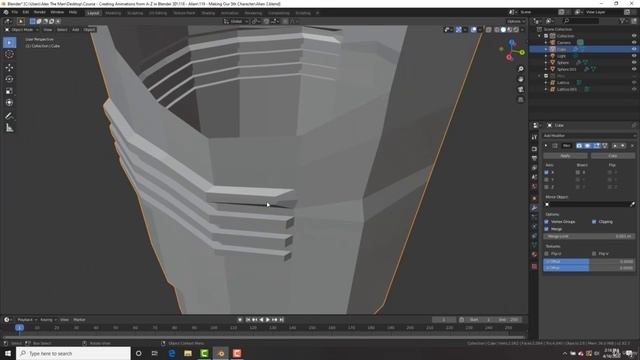
Task: Click the outliner filter funnel icon
Action: coord(622,21)
